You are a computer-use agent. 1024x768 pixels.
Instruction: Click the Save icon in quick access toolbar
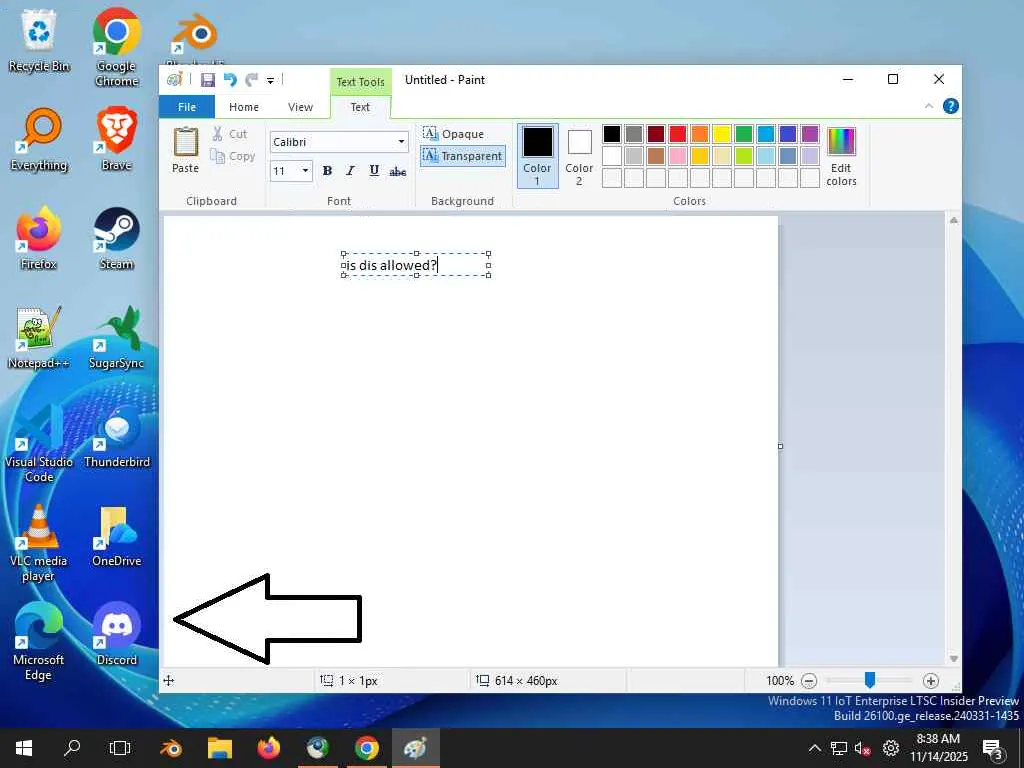[x=208, y=80]
